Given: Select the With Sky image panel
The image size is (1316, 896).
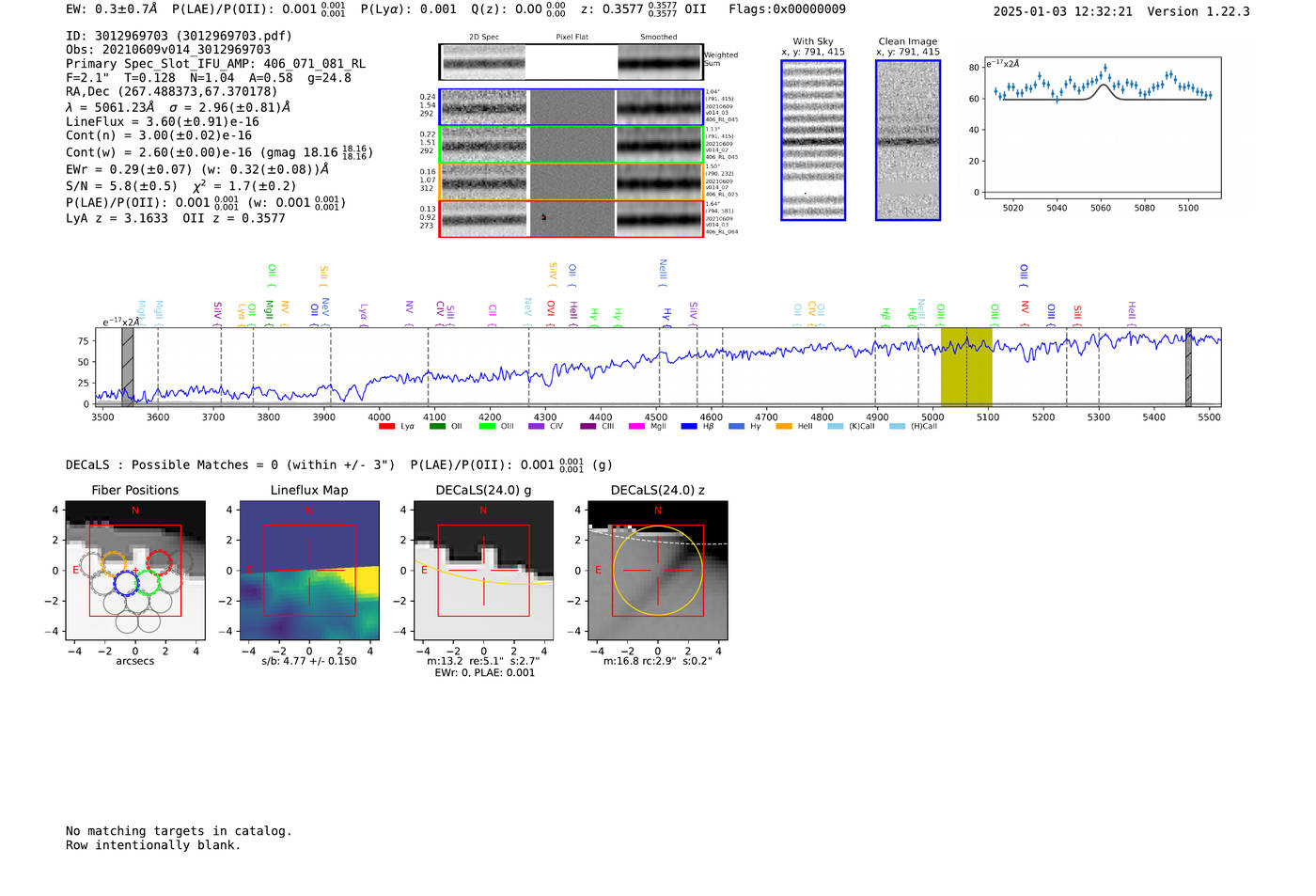Looking at the screenshot, I should tap(813, 140).
